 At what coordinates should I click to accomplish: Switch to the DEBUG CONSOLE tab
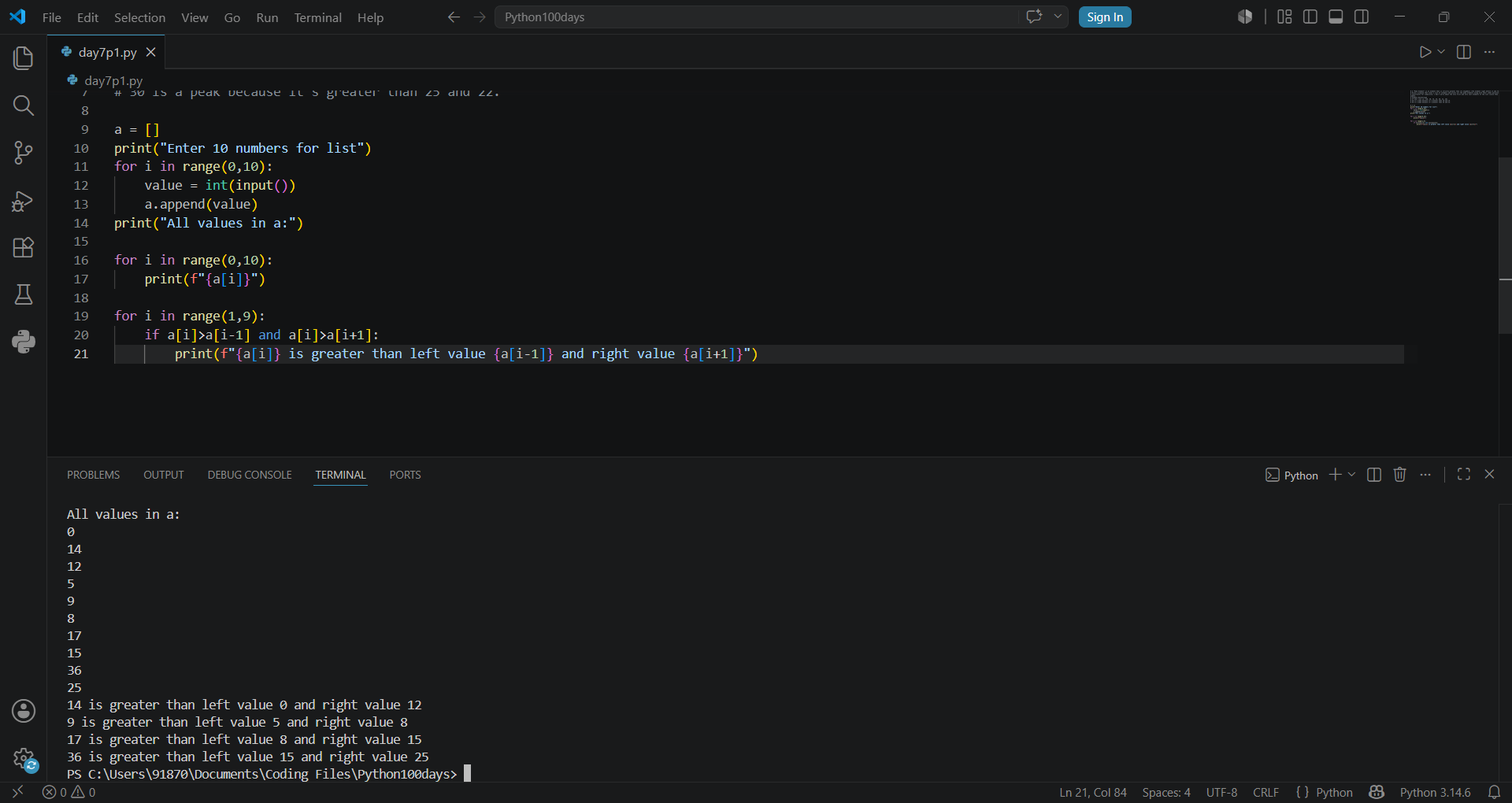click(250, 475)
